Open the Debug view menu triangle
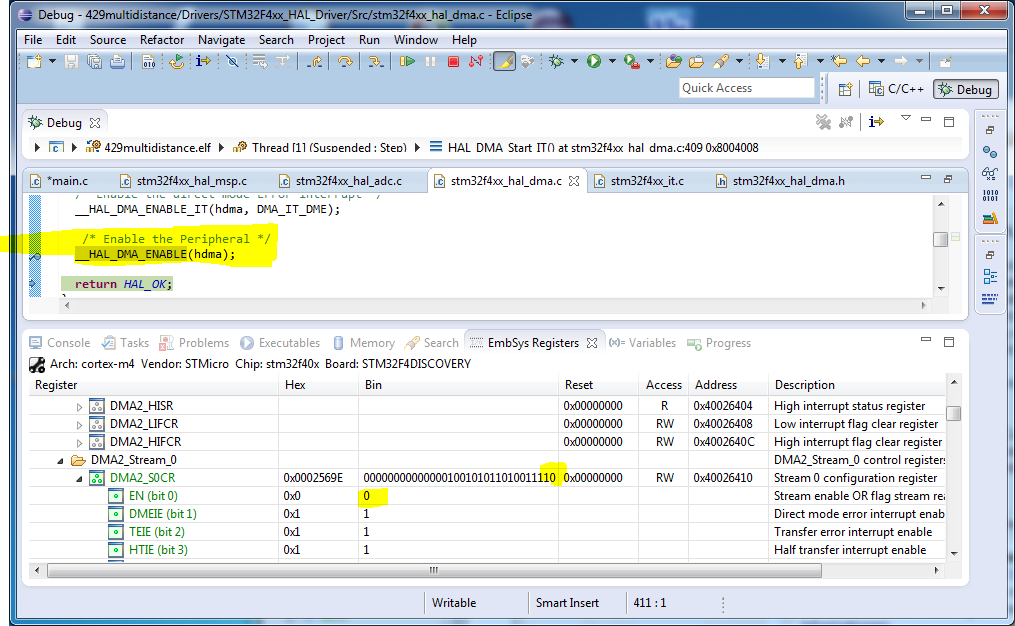1015x626 pixels. pyautogui.click(x=906, y=118)
